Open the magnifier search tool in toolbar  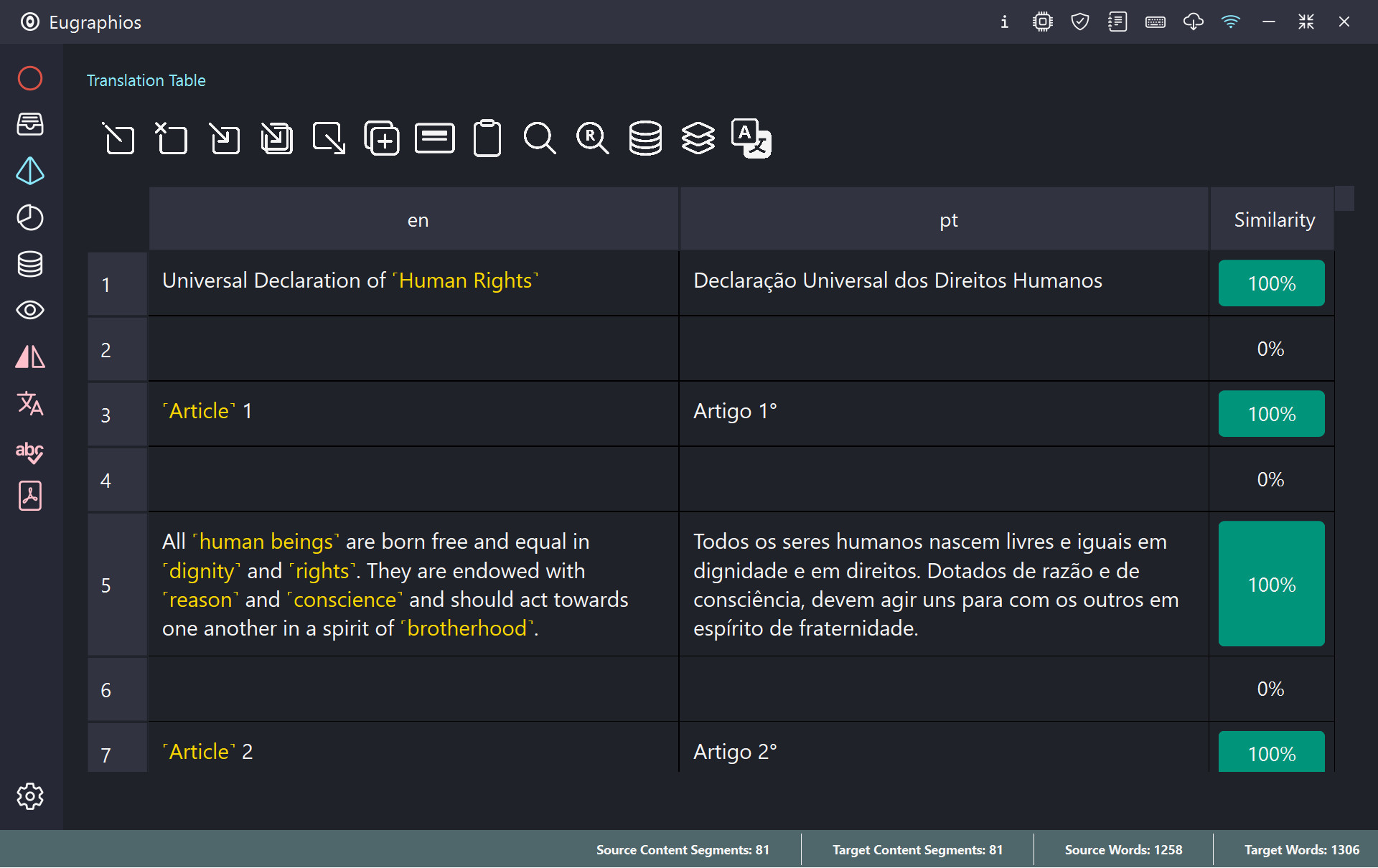click(x=540, y=138)
